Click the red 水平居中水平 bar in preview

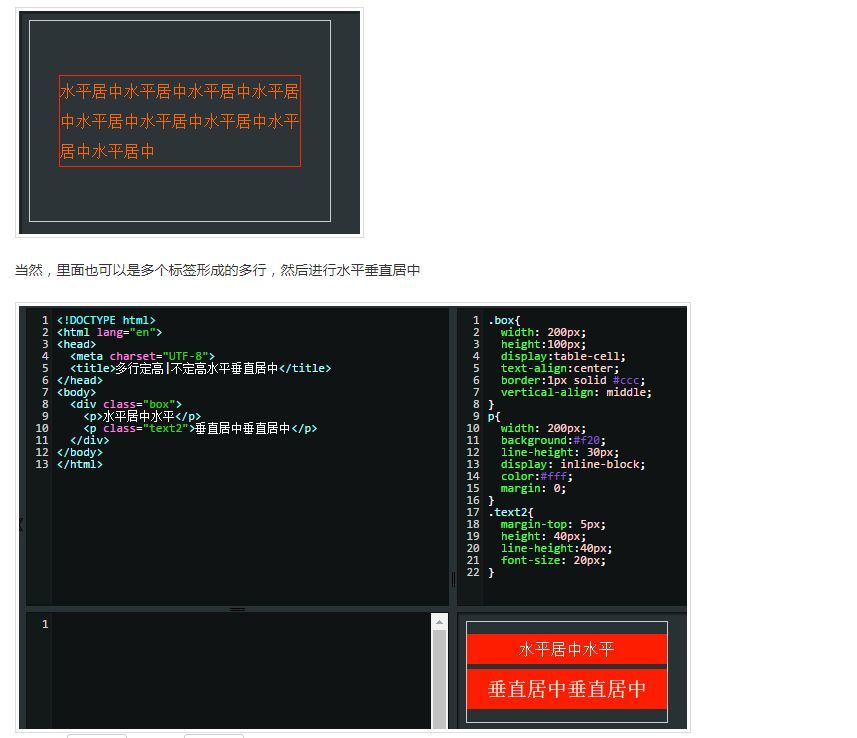(x=566, y=648)
